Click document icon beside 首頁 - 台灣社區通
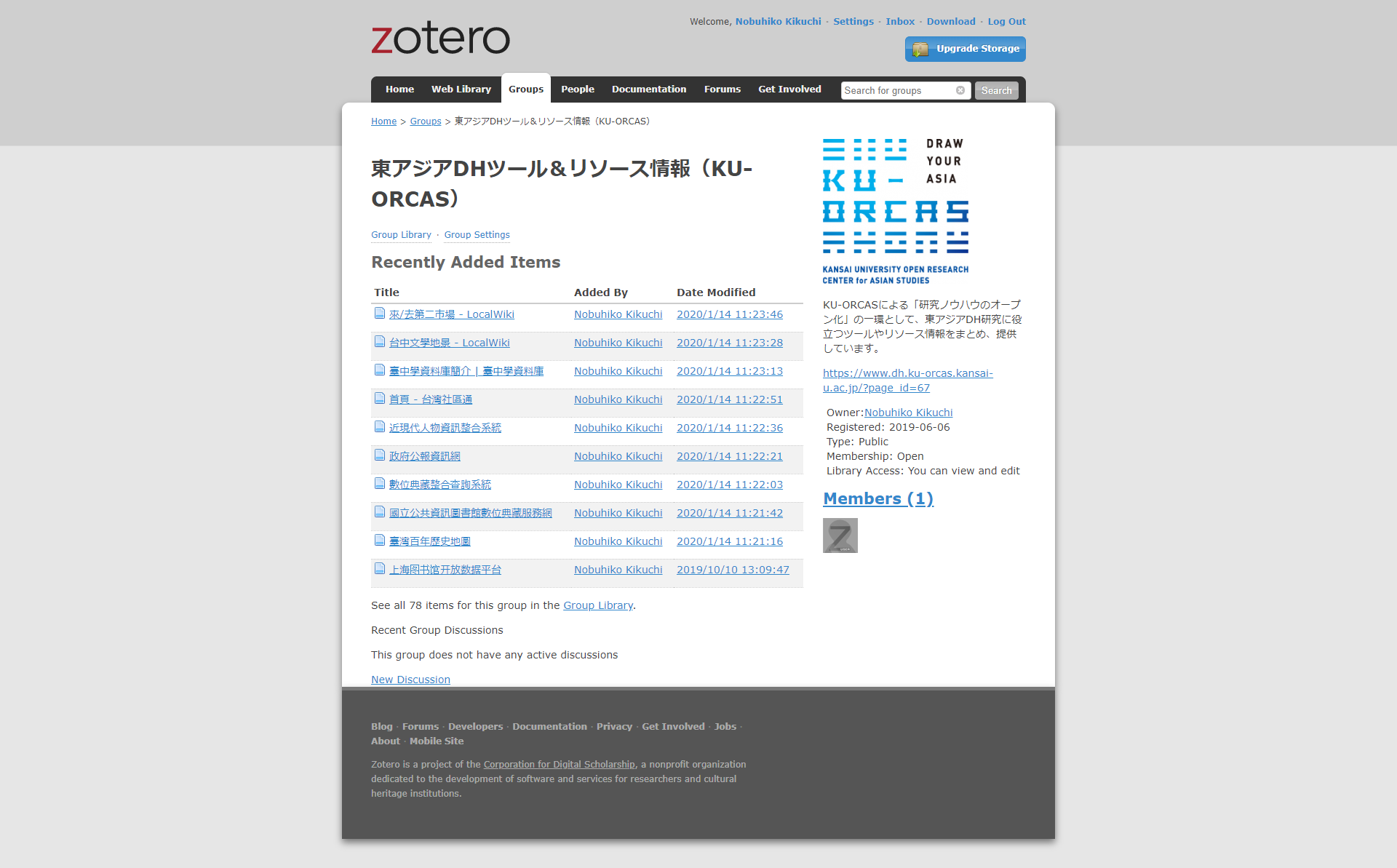The image size is (1397, 868). [380, 399]
